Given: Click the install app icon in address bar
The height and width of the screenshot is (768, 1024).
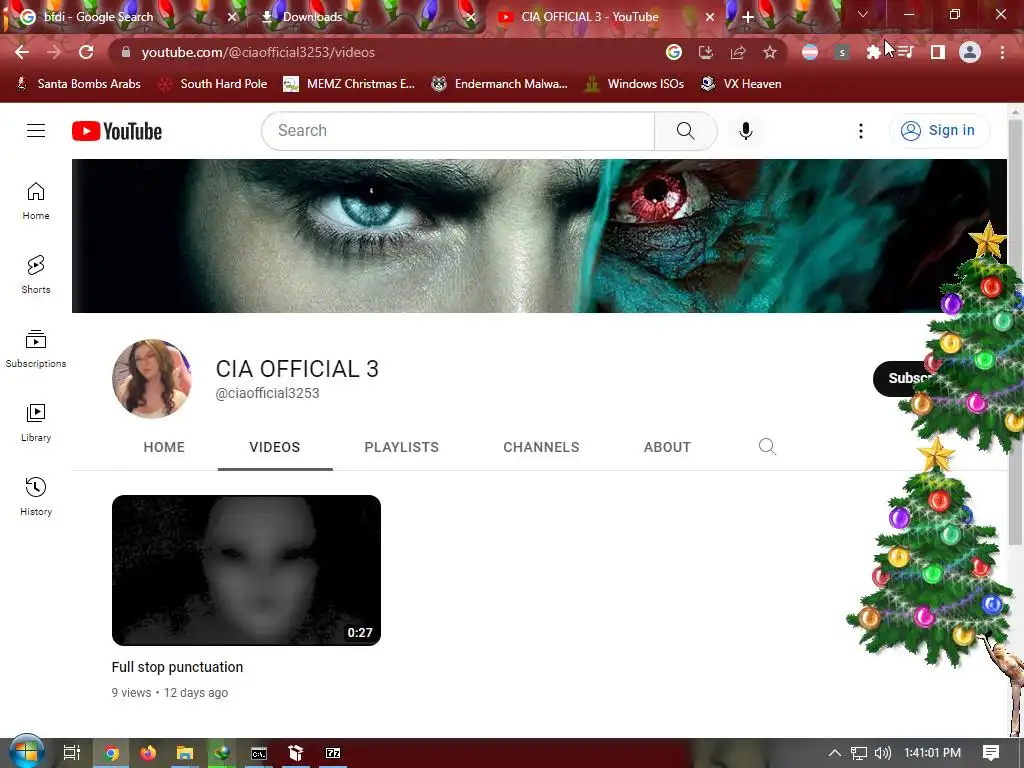Looking at the screenshot, I should [x=706, y=52].
